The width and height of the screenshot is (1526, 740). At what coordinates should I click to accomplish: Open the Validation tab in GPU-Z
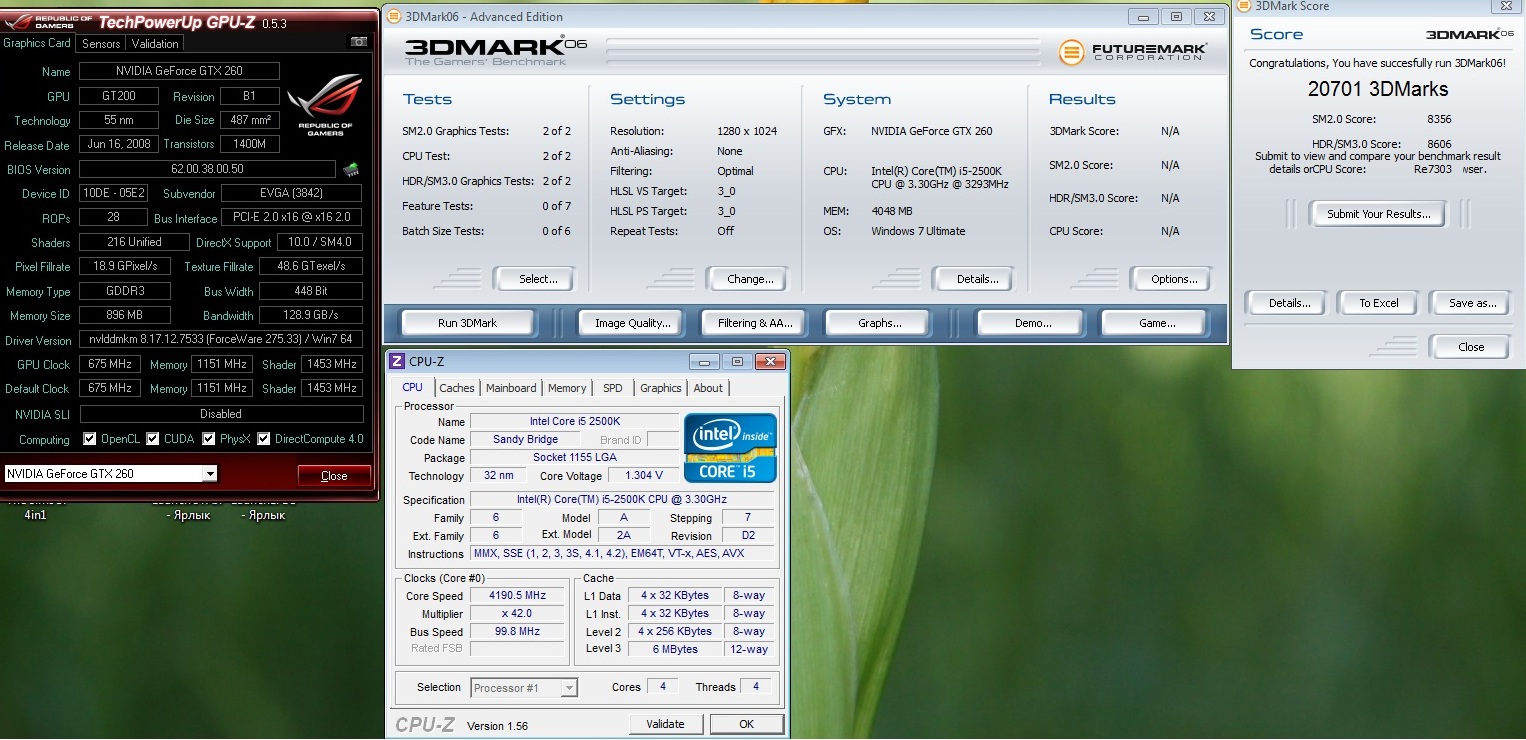155,44
